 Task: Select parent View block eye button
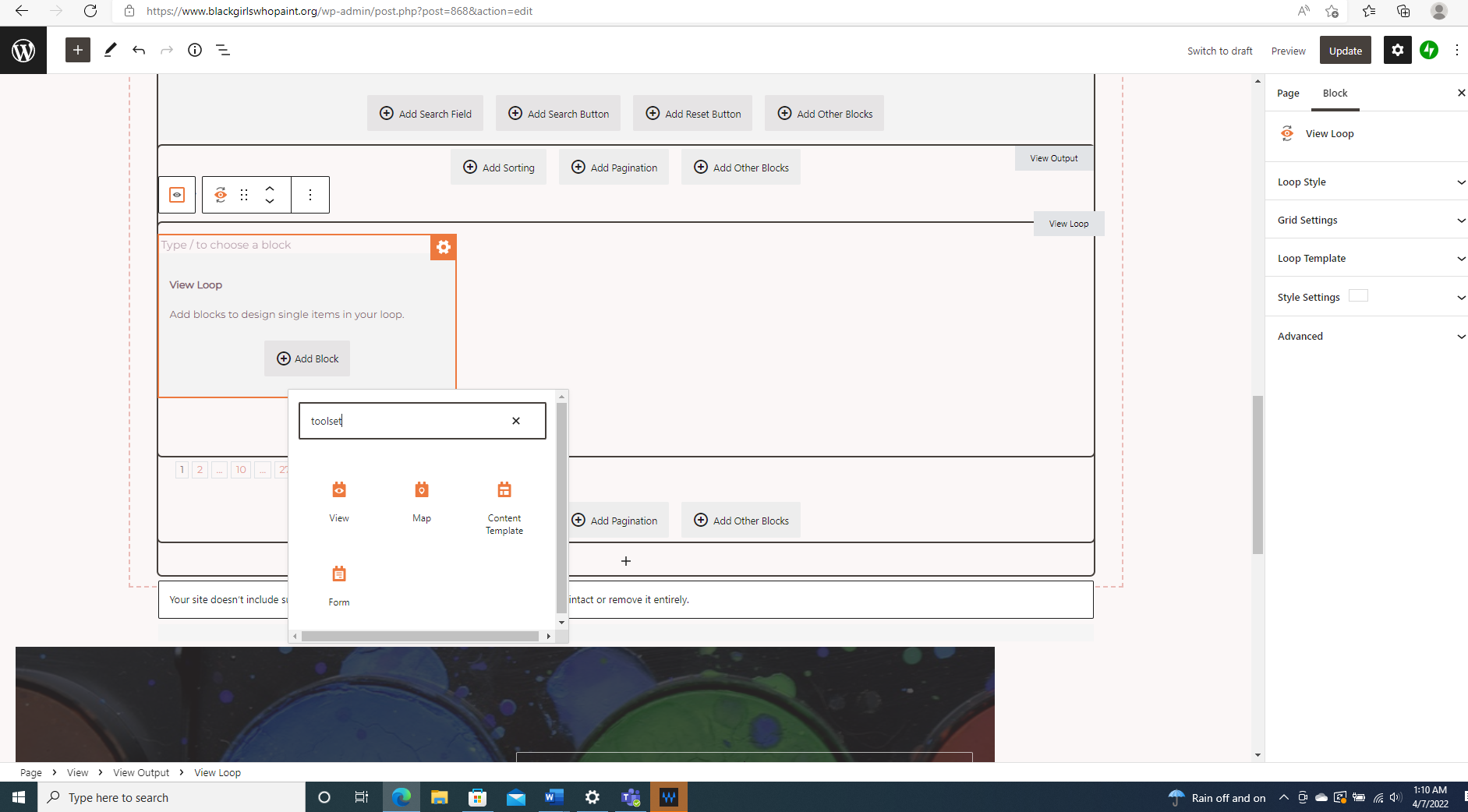(x=177, y=195)
